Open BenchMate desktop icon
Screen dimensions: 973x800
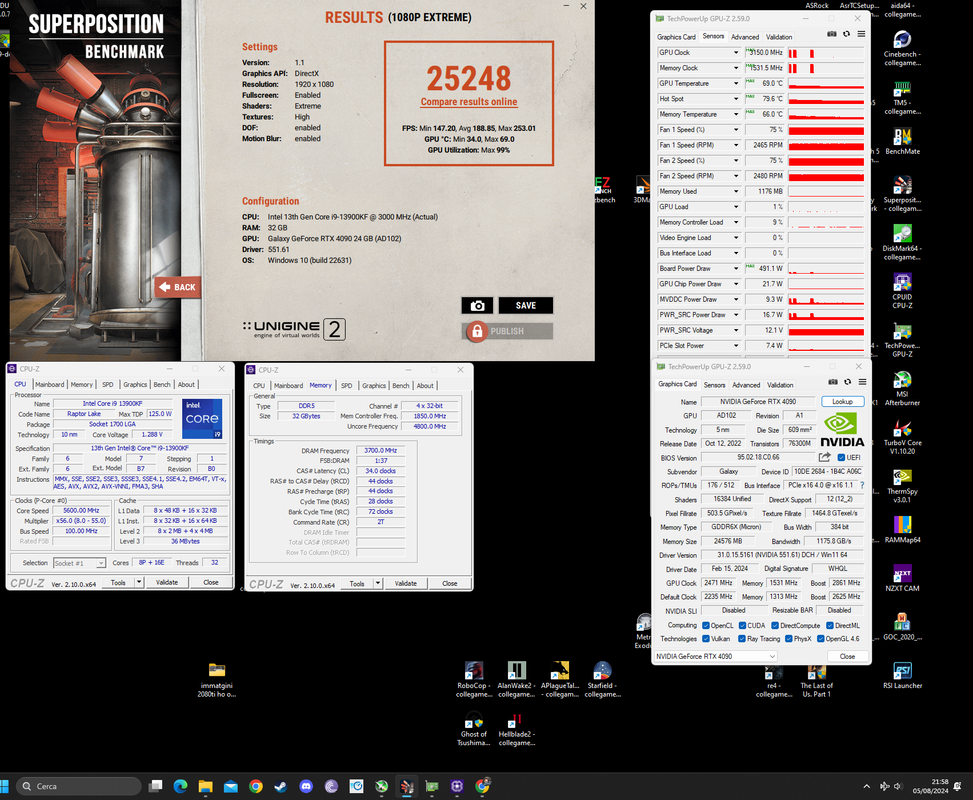[x=902, y=141]
